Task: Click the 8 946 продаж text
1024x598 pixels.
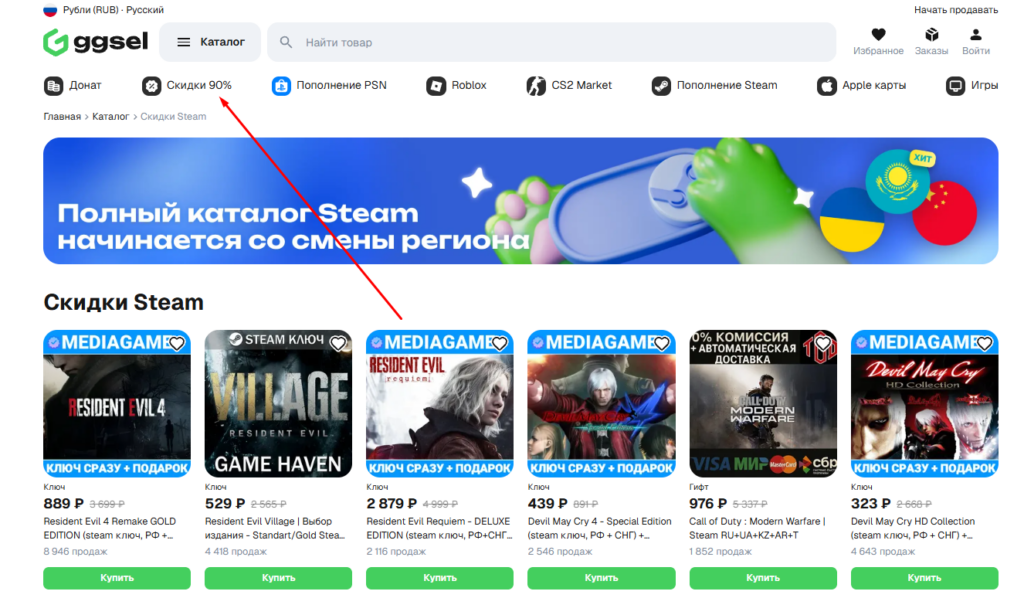Action: pyautogui.click(x=75, y=552)
